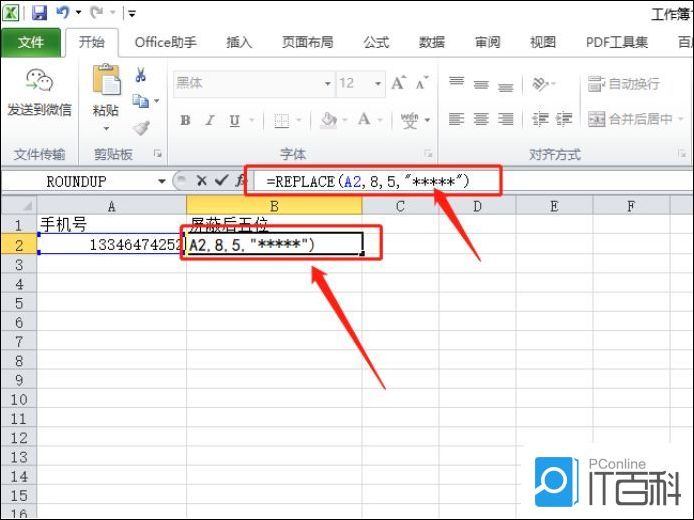Switch to the 开始 Home tab

(x=92, y=42)
